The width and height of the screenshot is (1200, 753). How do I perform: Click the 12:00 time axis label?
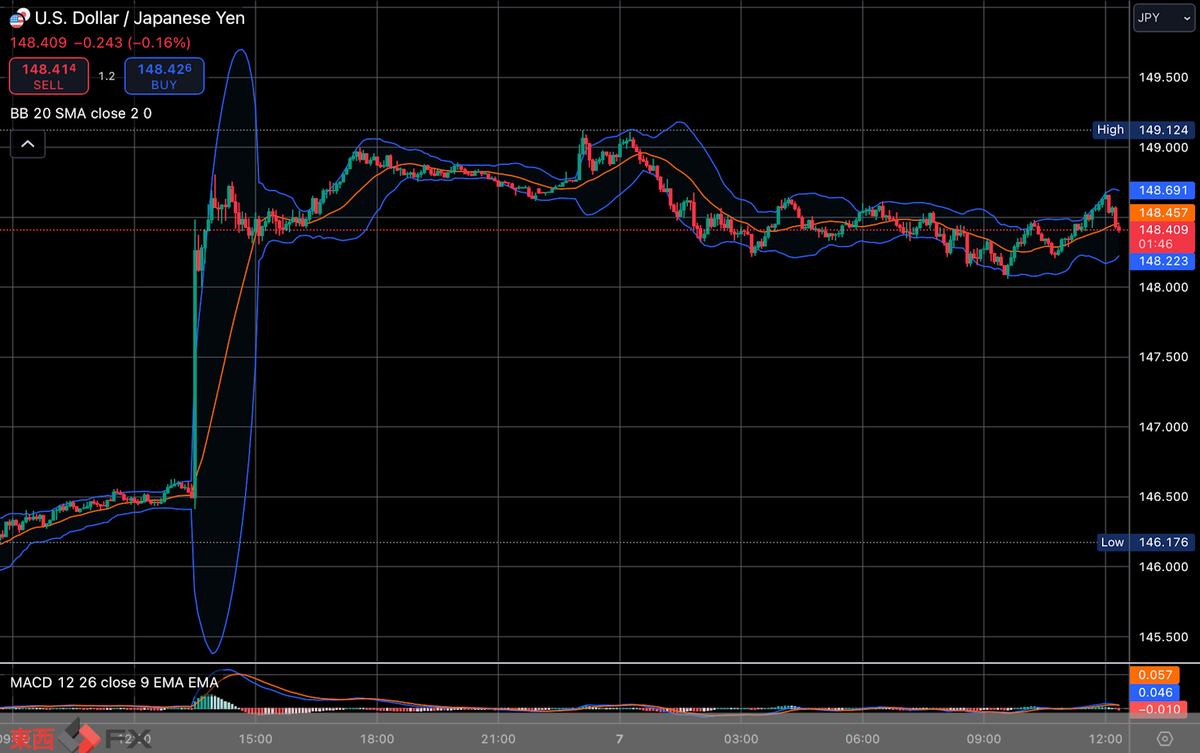point(1104,739)
